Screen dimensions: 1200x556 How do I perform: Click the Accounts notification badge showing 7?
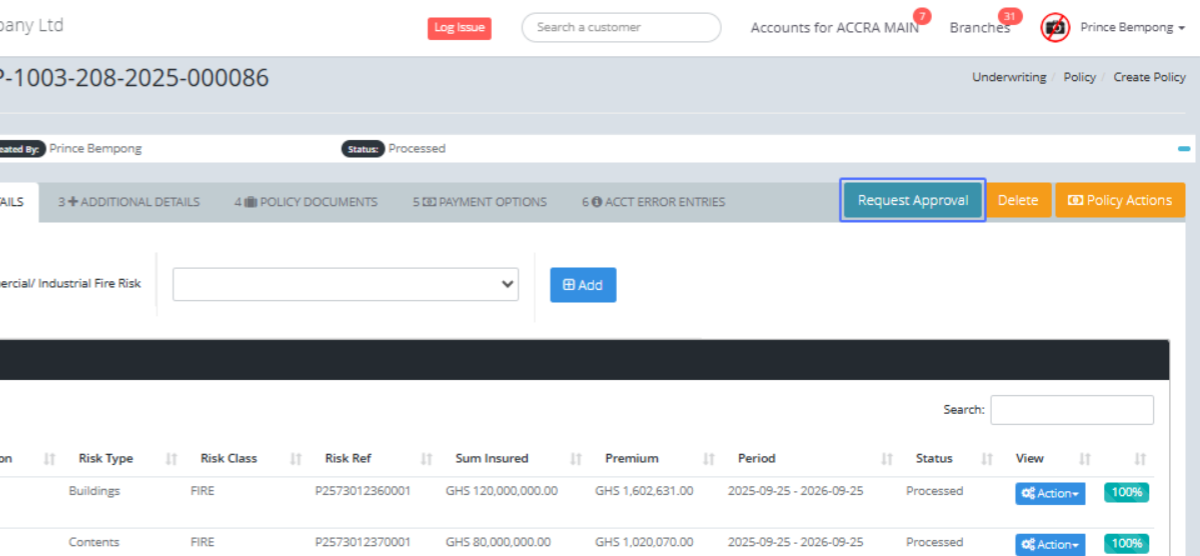pos(921,17)
